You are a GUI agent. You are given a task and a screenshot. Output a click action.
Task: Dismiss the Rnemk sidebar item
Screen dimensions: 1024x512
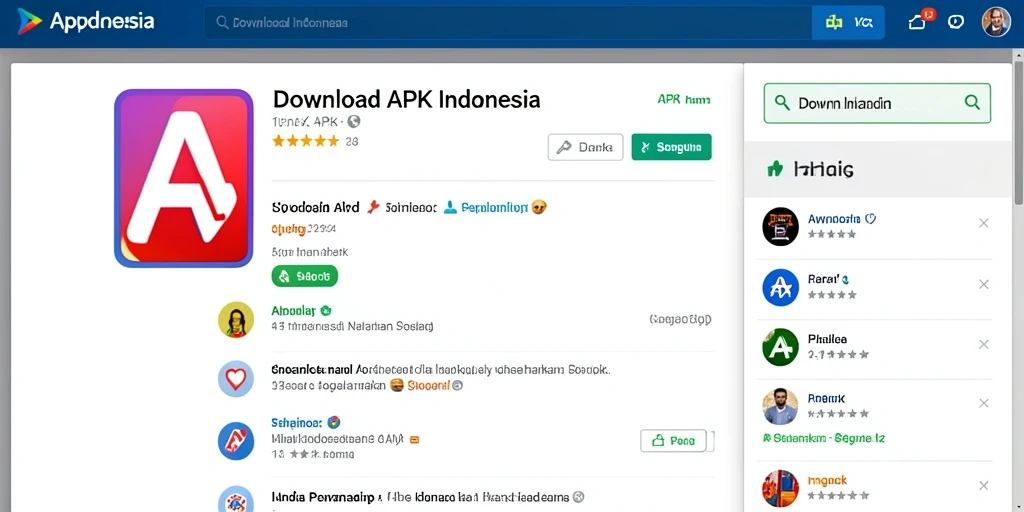(984, 404)
